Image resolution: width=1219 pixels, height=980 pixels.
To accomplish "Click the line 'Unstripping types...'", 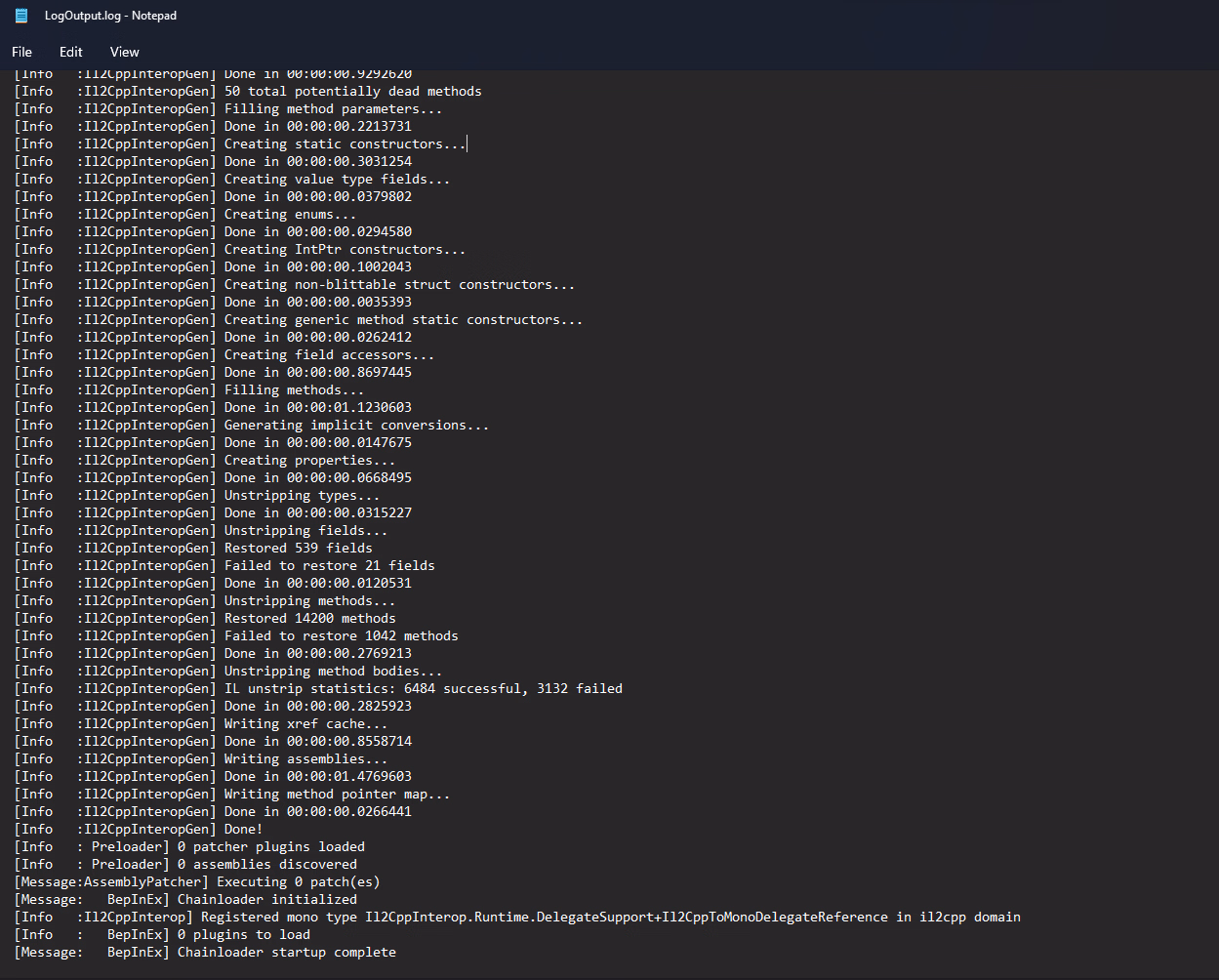I will pyautogui.click(x=197, y=495).
